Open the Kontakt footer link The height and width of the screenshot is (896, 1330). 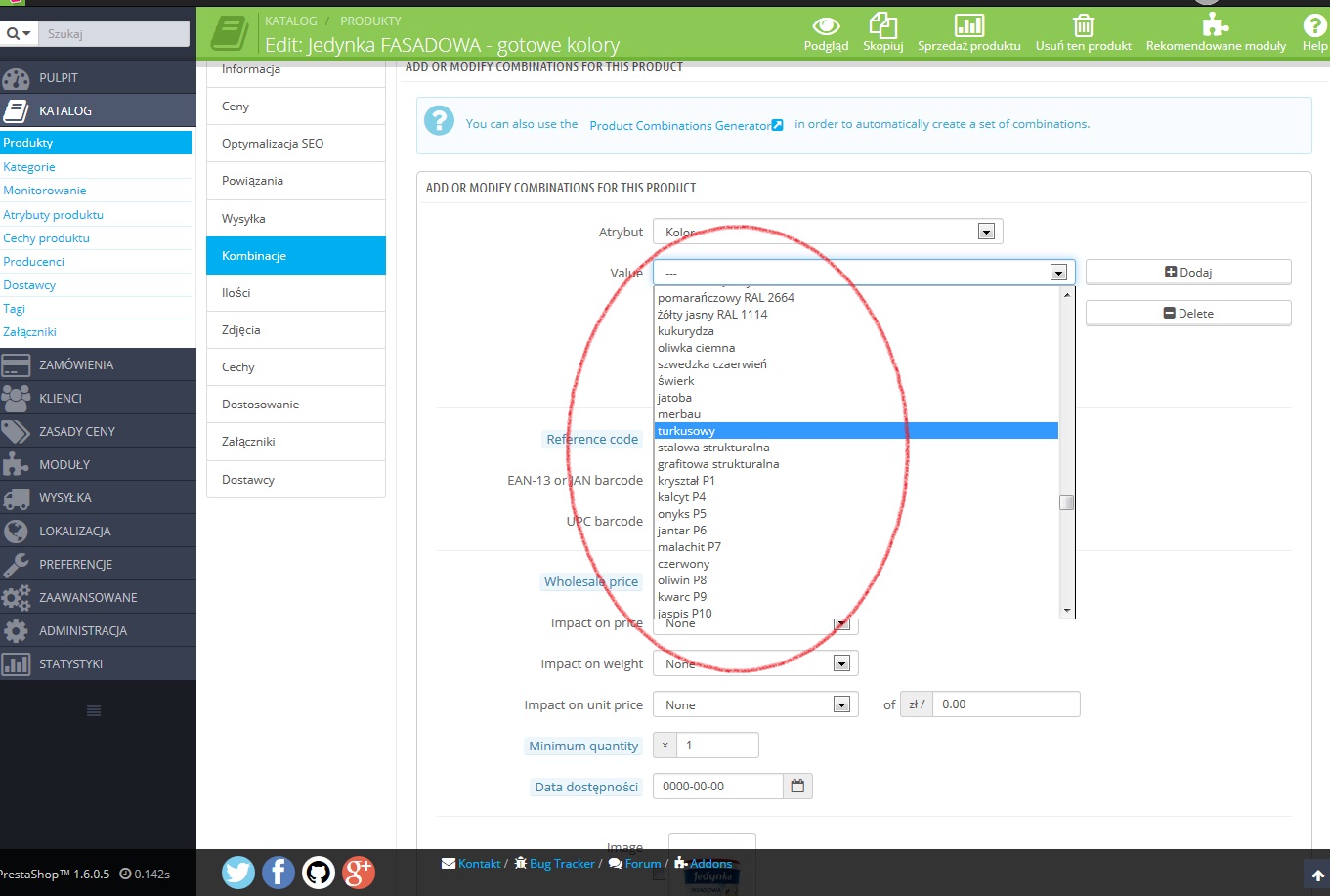click(x=471, y=864)
